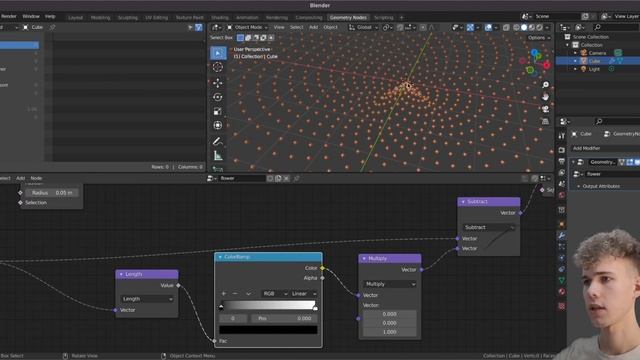Screen dimensions: 640x360
Task: Toggle X-ray mode in viewport header
Action: [x=506, y=27]
